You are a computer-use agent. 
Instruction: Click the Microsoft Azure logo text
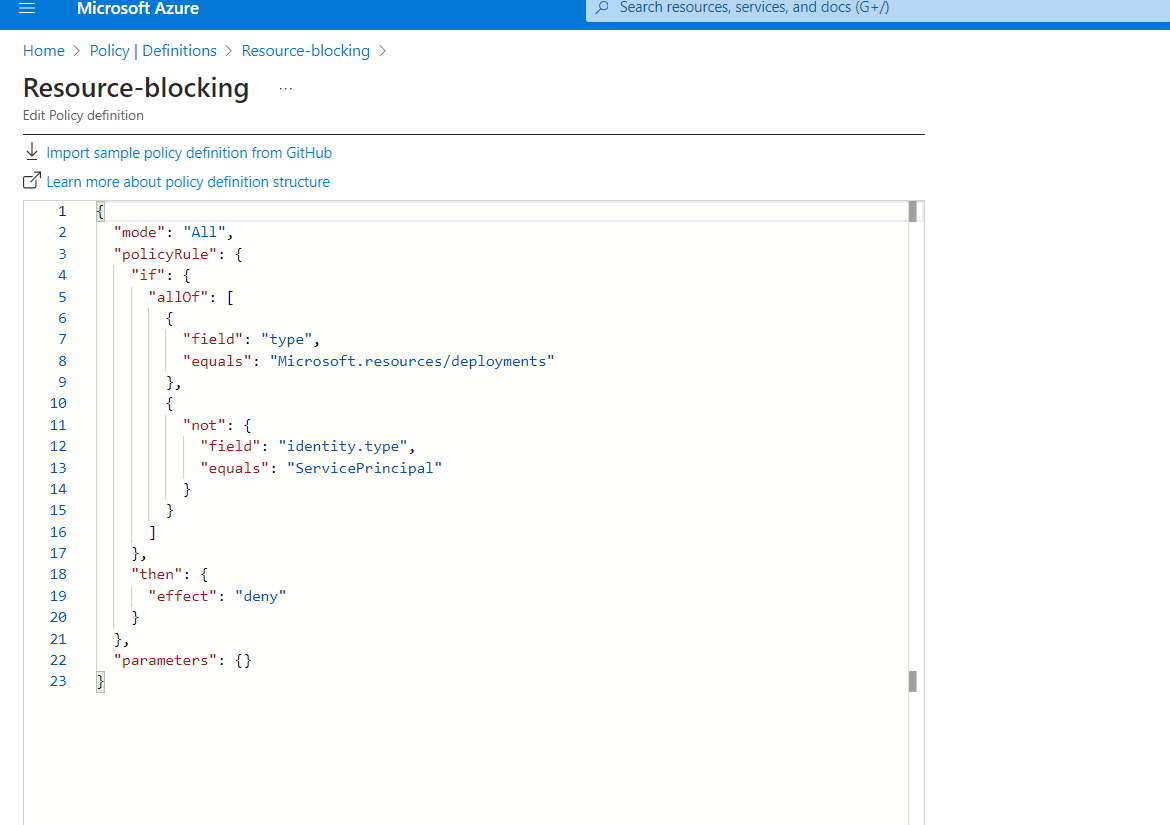point(138,9)
